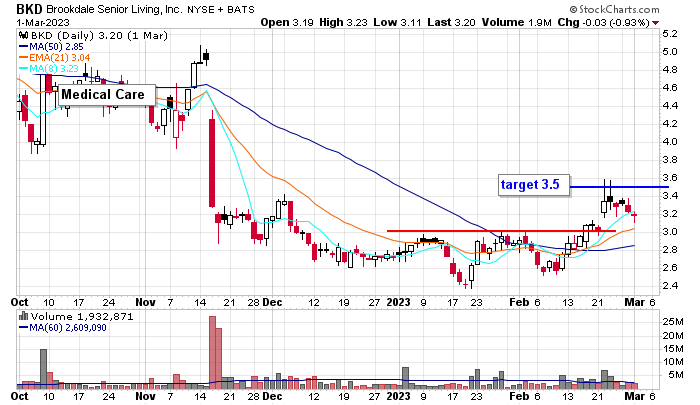
Task: Click the EMA(21) 3.04 legend entry
Action: (54, 58)
